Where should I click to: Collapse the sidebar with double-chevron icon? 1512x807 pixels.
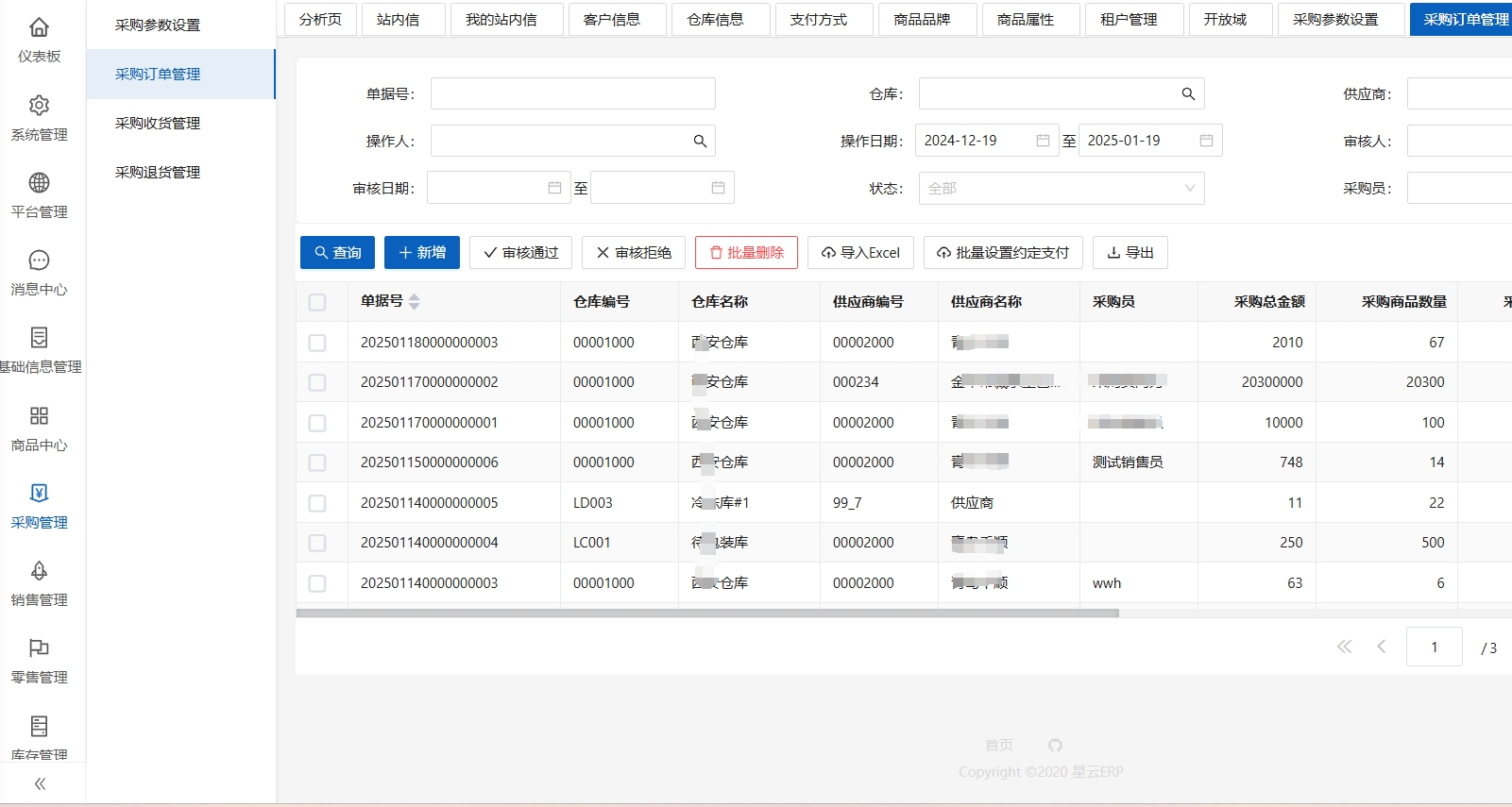pos(40,783)
